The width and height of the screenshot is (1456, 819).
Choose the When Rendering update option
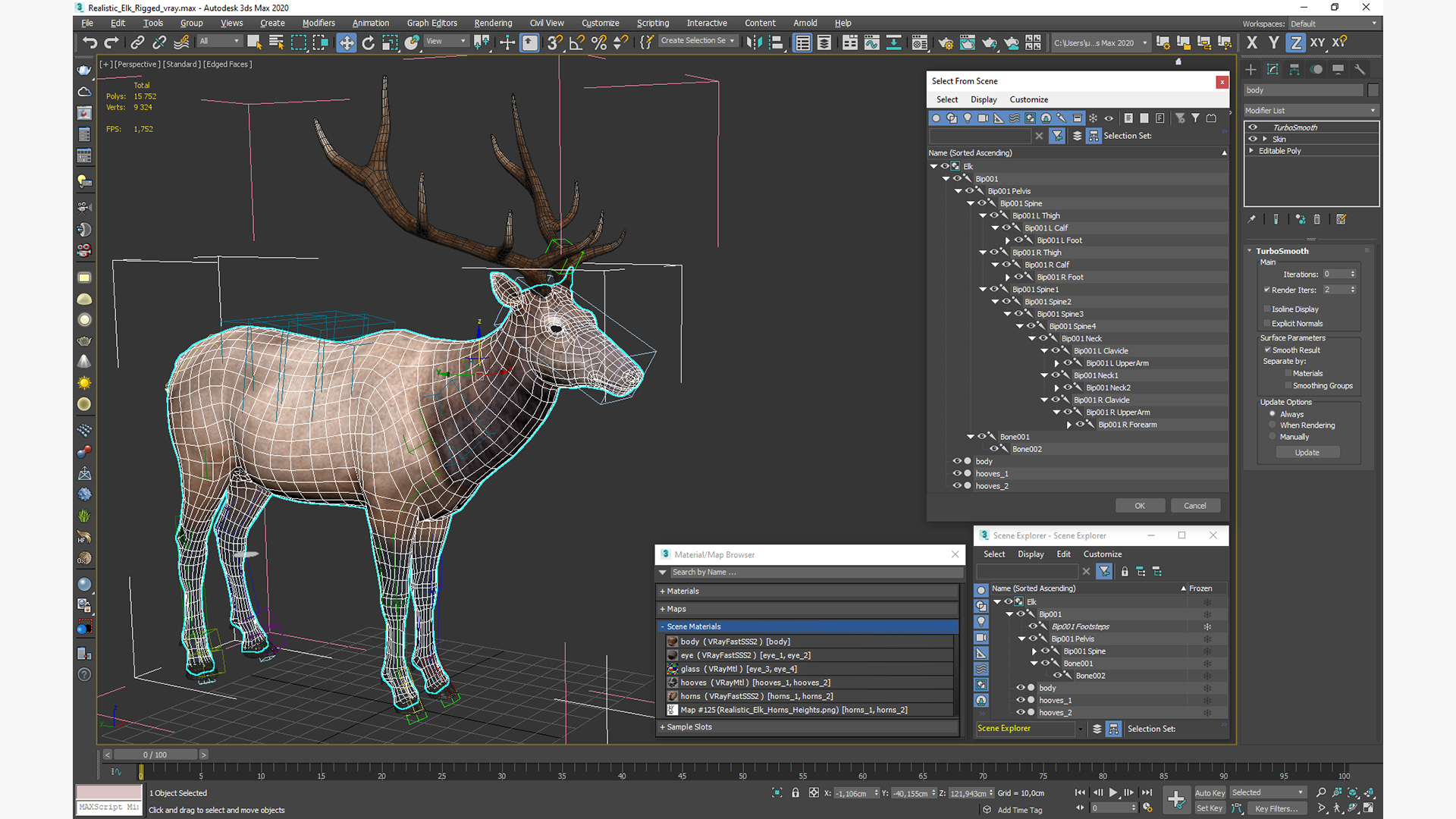coord(1272,425)
